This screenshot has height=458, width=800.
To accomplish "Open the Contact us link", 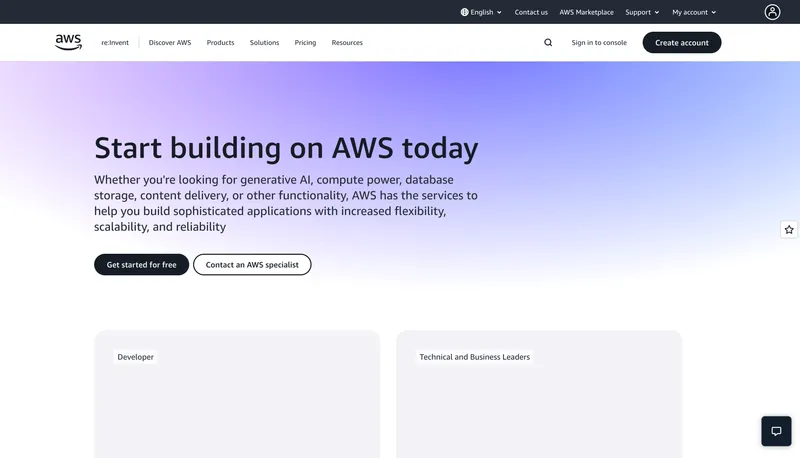I will (x=531, y=12).
